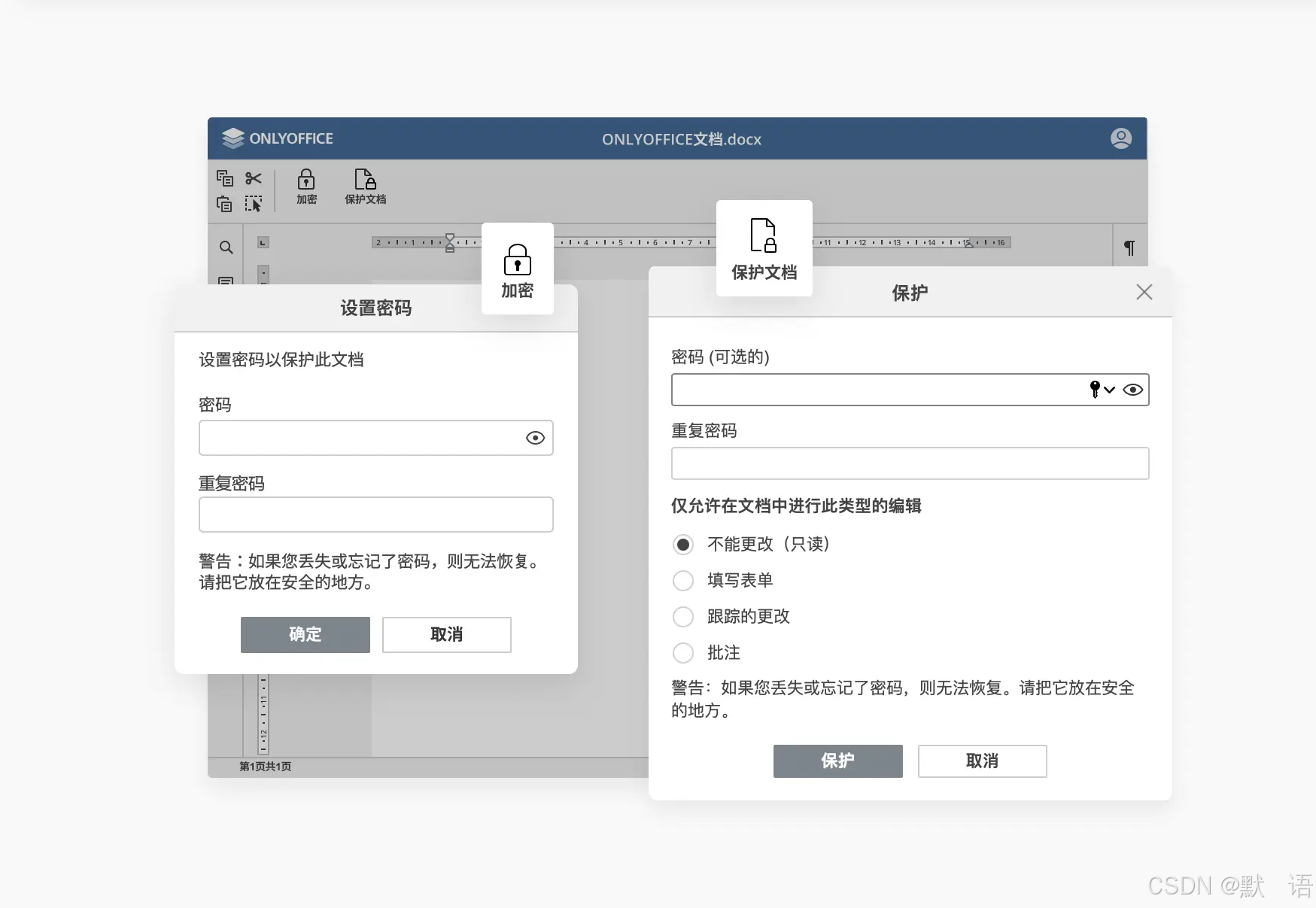
Task: Click the ruler tab stop selector
Action: pos(263,242)
